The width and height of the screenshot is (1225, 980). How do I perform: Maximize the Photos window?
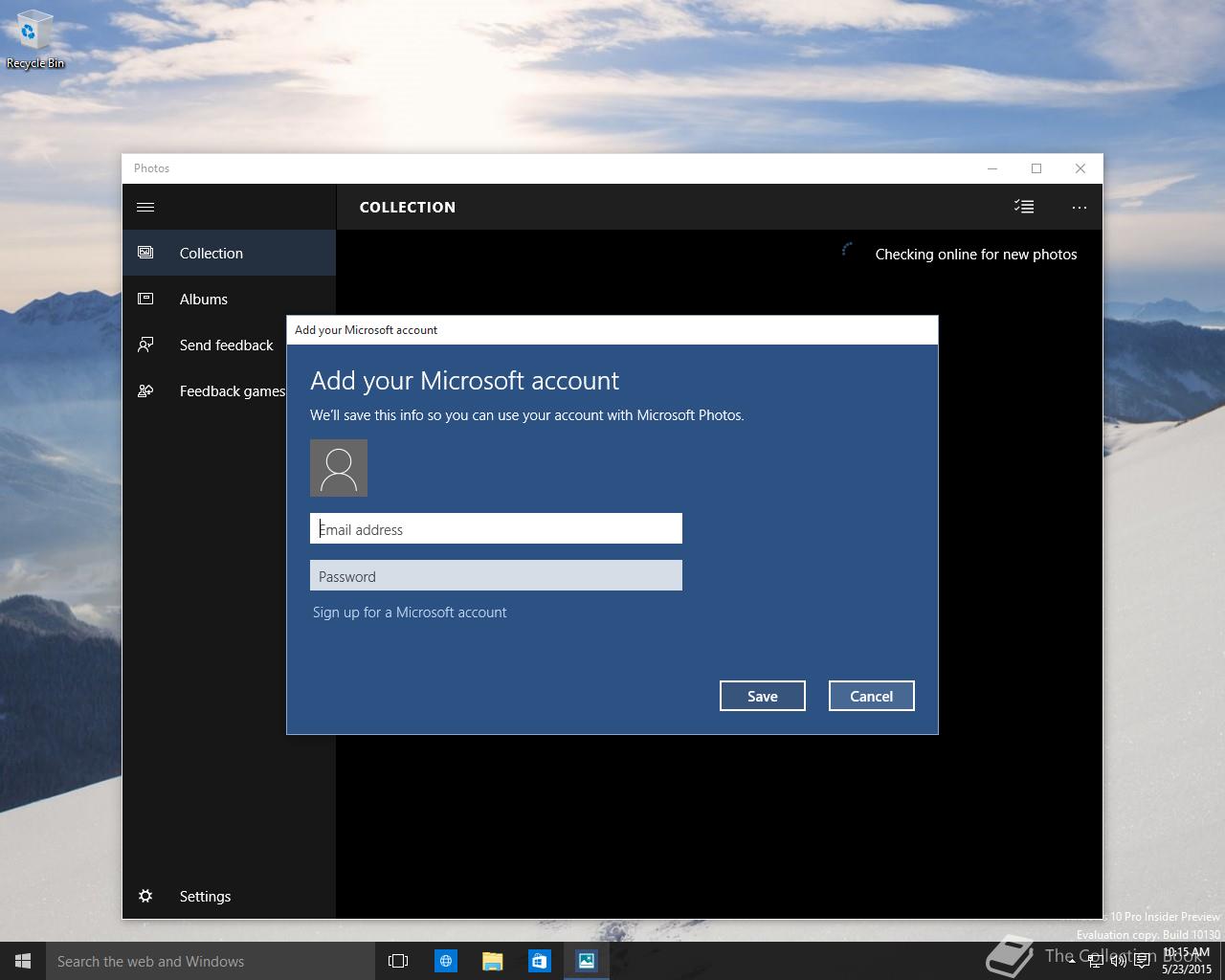click(x=1036, y=168)
